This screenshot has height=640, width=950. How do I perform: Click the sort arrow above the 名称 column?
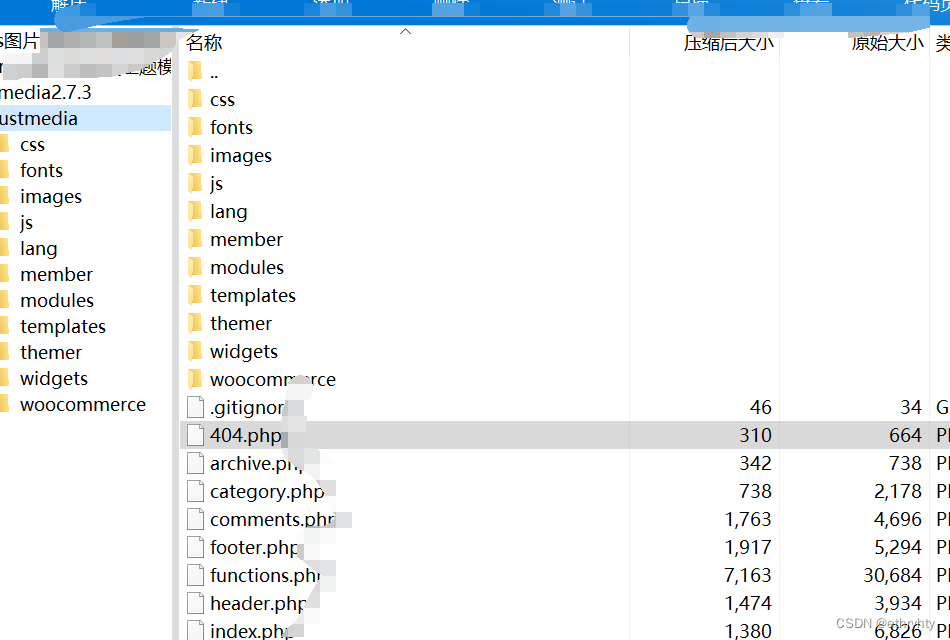coord(406,31)
